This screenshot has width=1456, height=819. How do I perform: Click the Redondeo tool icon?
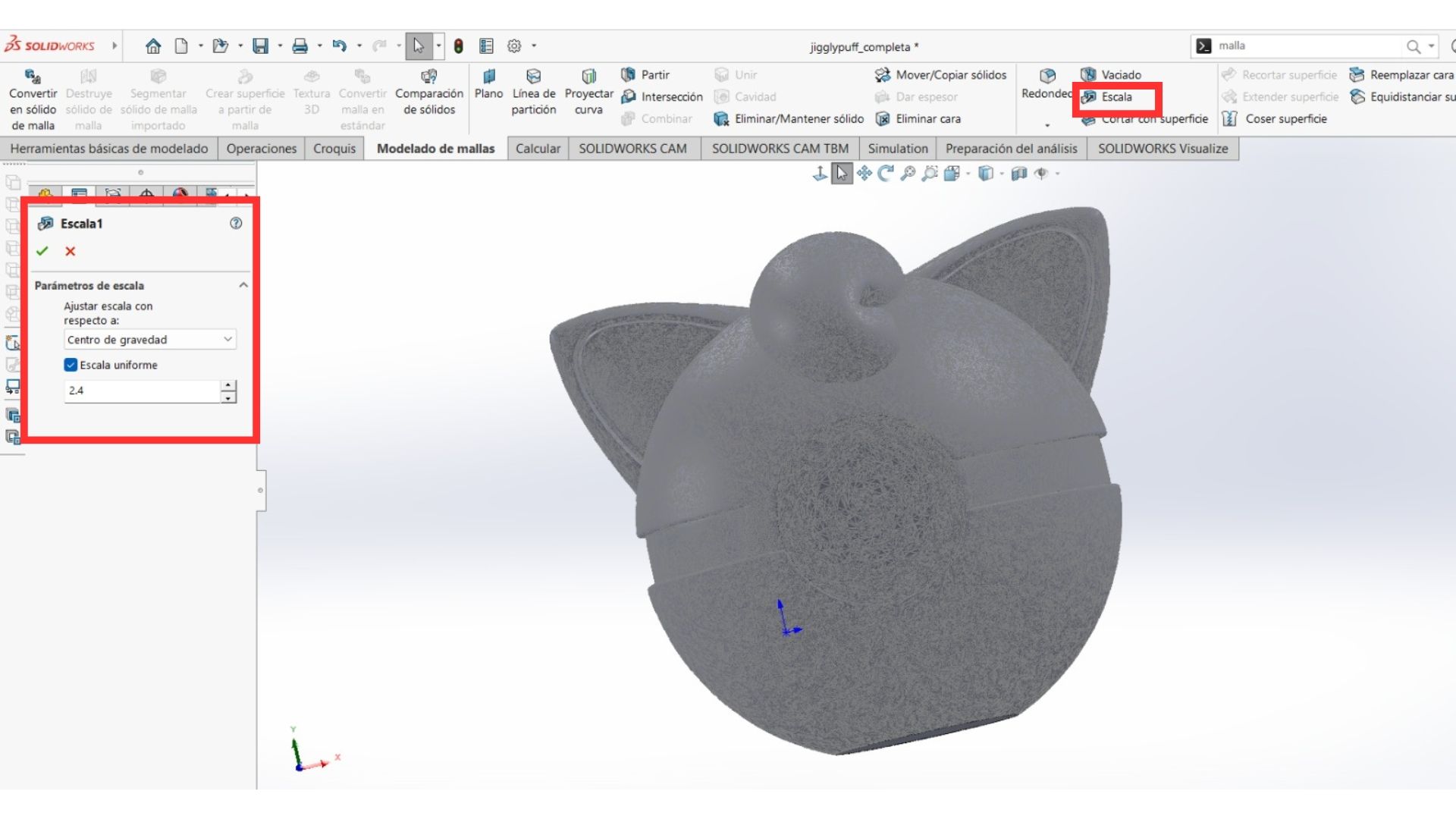click(x=1047, y=76)
